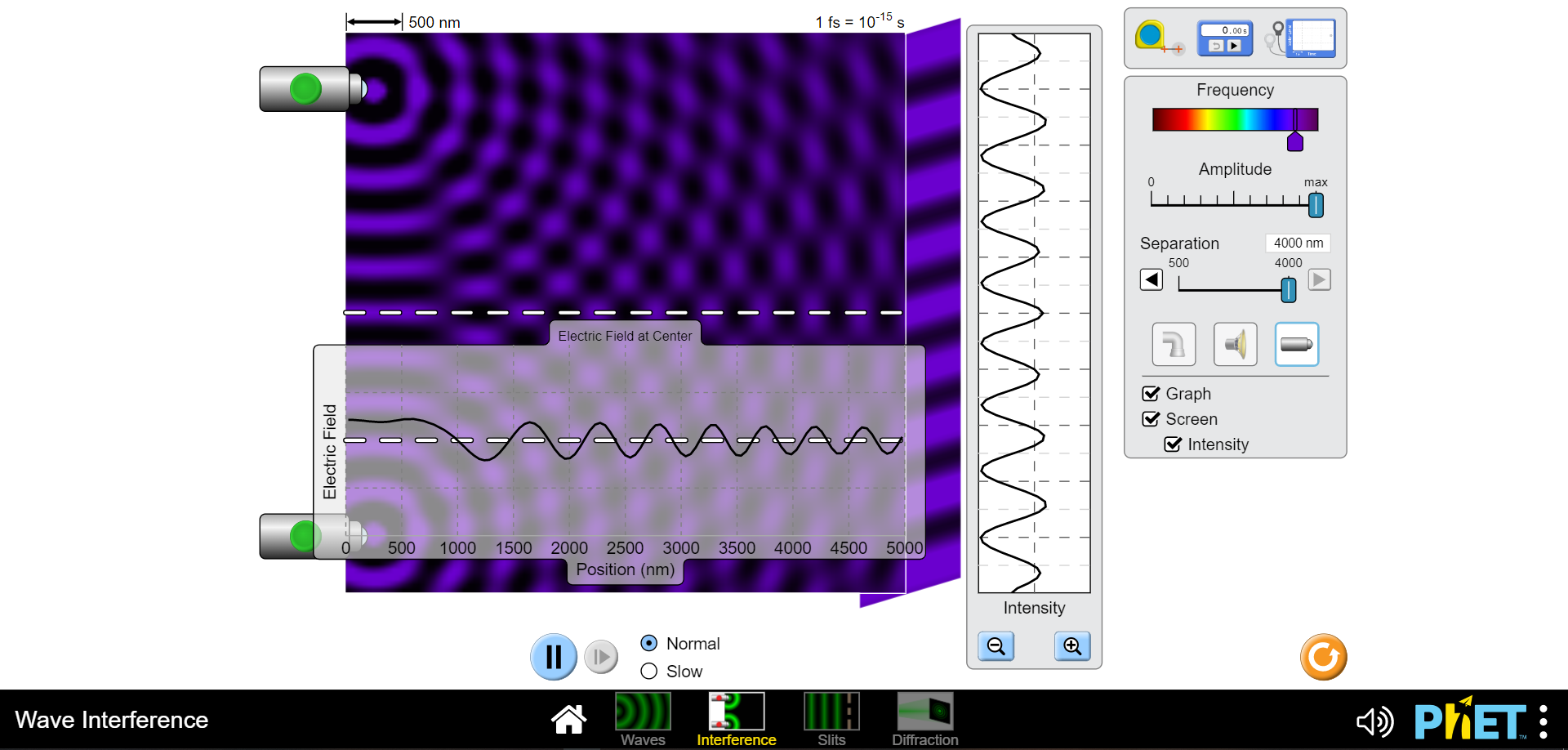Image resolution: width=1568 pixels, height=750 pixels.
Task: Open the Diffraction screen
Action: tap(924, 719)
